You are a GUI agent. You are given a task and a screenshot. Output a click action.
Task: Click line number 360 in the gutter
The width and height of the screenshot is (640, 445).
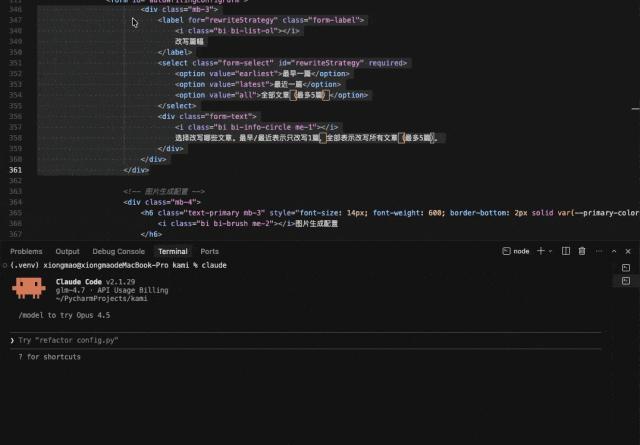[16, 159]
